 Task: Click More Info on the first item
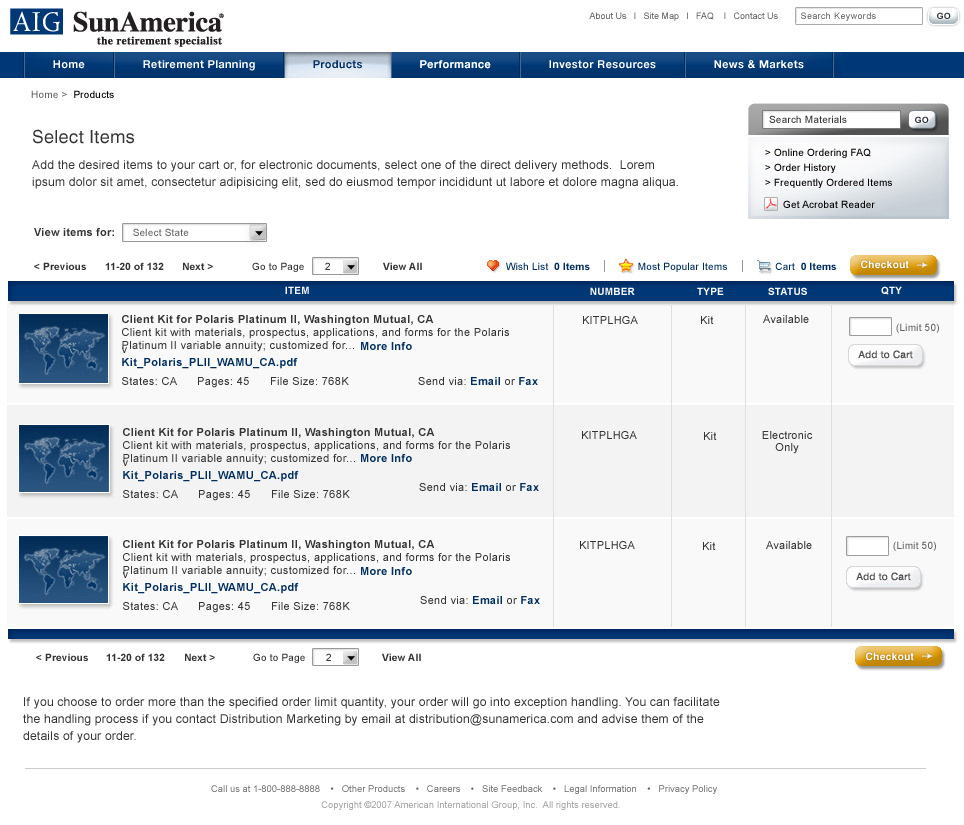coord(386,346)
